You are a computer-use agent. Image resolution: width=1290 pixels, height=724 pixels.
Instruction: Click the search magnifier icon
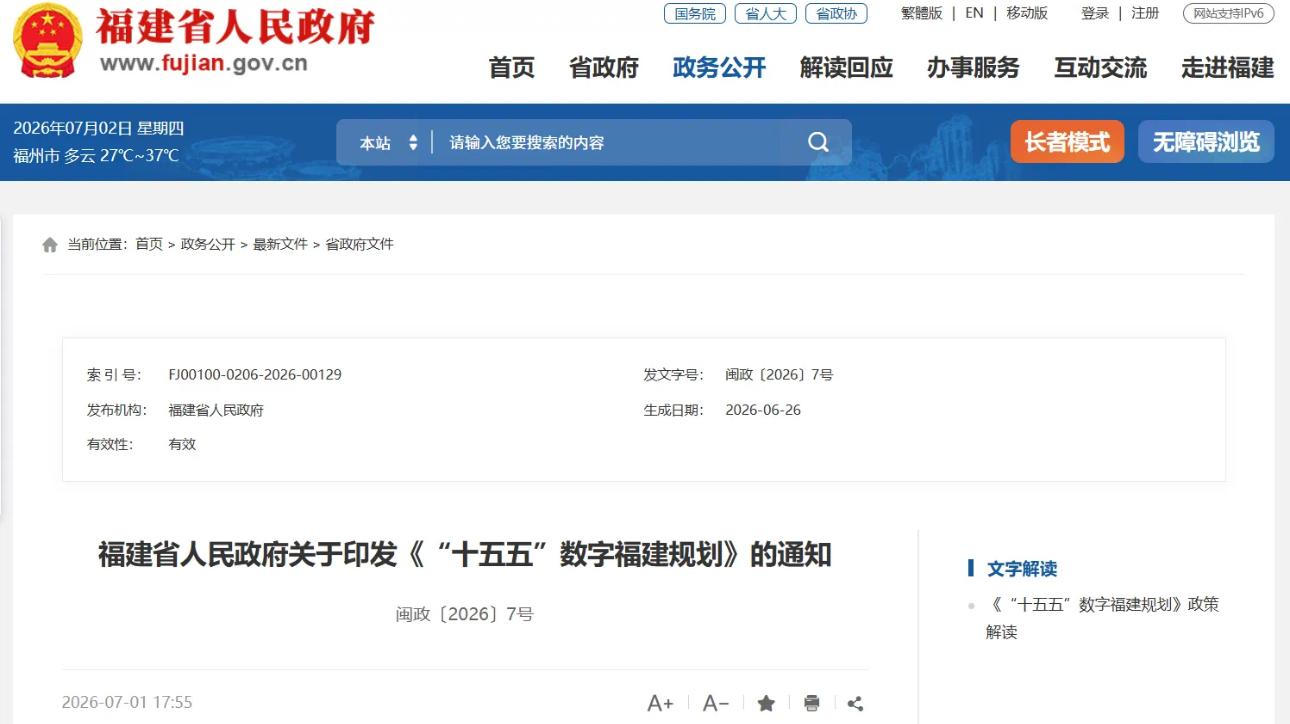pyautogui.click(x=818, y=142)
